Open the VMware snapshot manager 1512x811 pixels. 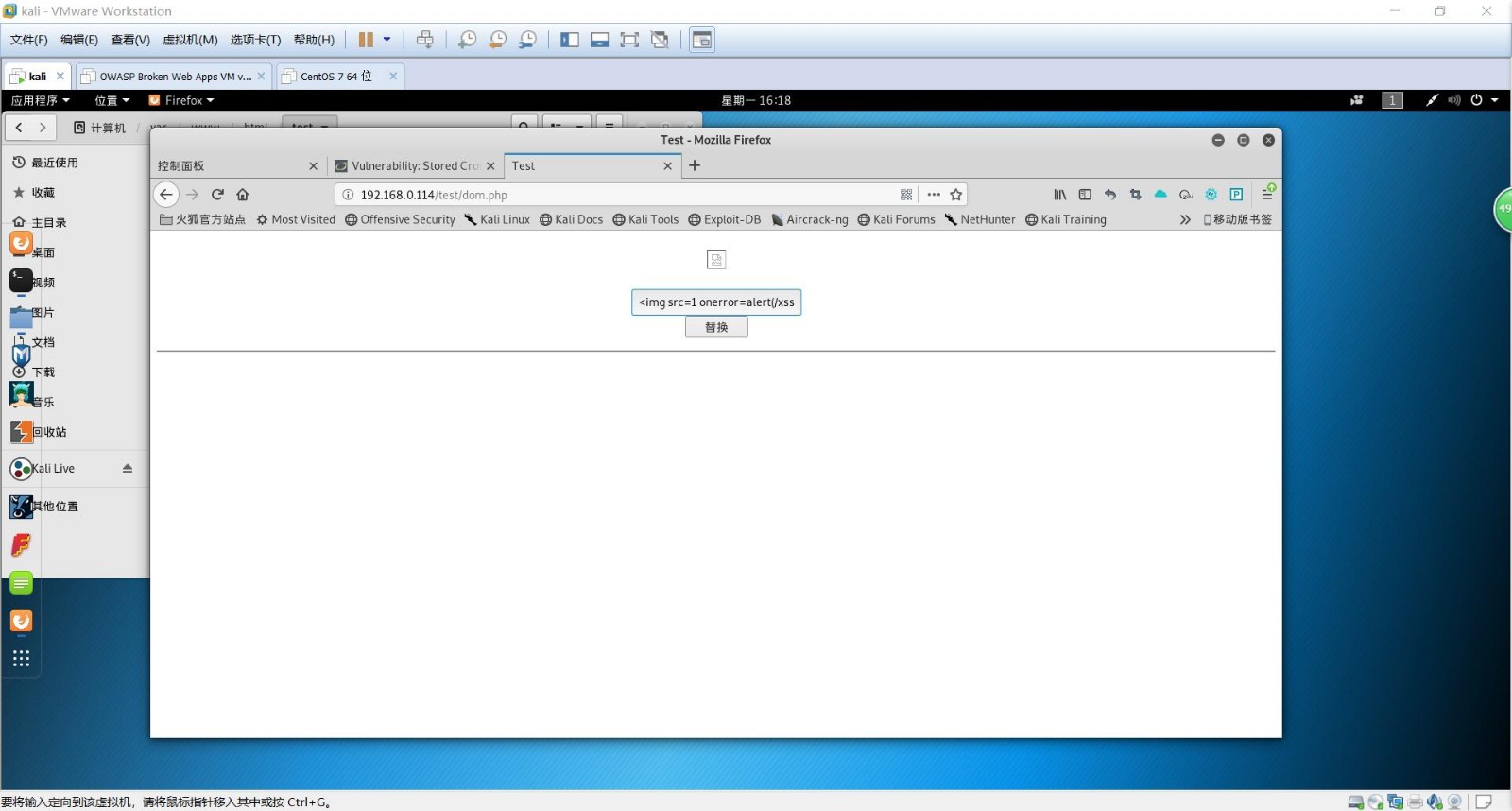pos(527,40)
